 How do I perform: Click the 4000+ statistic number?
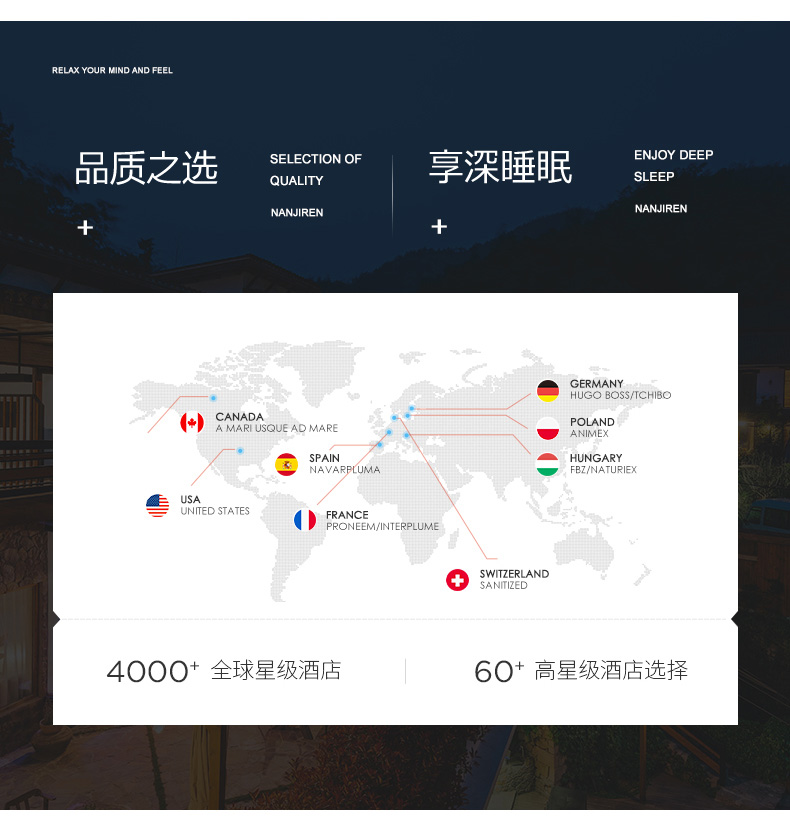pyautogui.click(x=152, y=671)
